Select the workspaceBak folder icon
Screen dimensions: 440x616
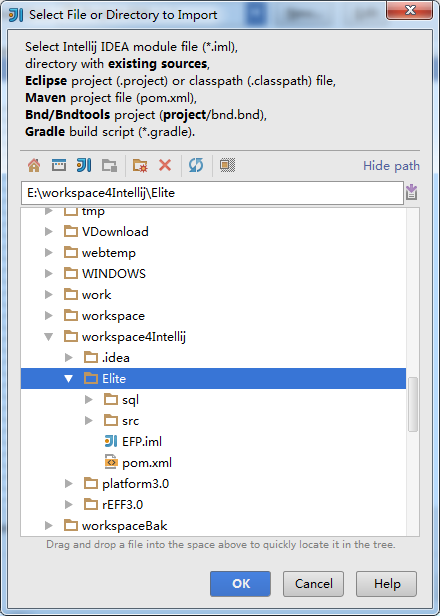tap(71, 525)
